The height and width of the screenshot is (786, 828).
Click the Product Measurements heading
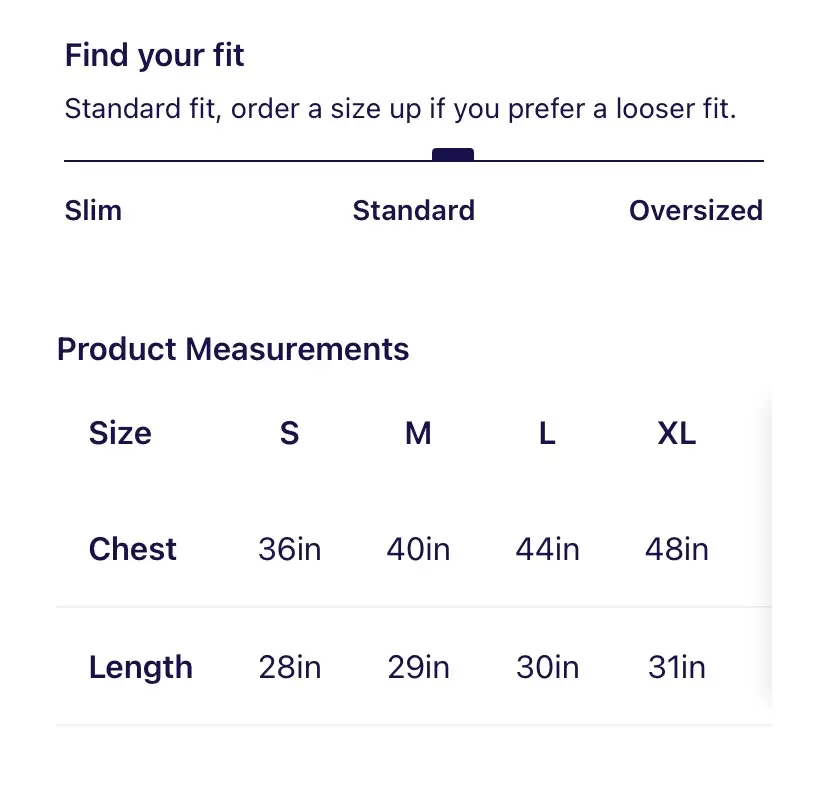pyautogui.click(x=233, y=349)
